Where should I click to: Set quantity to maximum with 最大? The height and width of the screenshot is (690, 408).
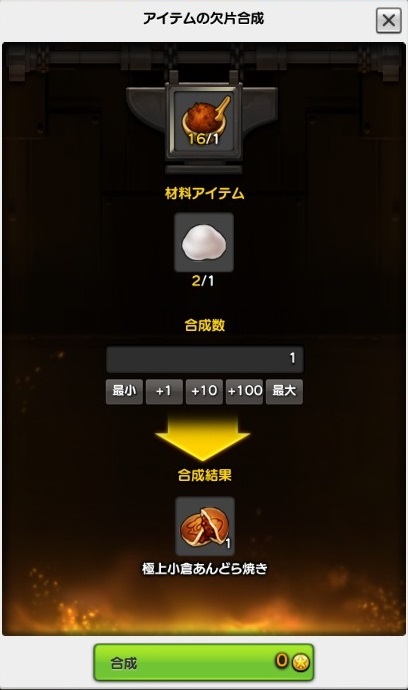pyautogui.click(x=284, y=391)
